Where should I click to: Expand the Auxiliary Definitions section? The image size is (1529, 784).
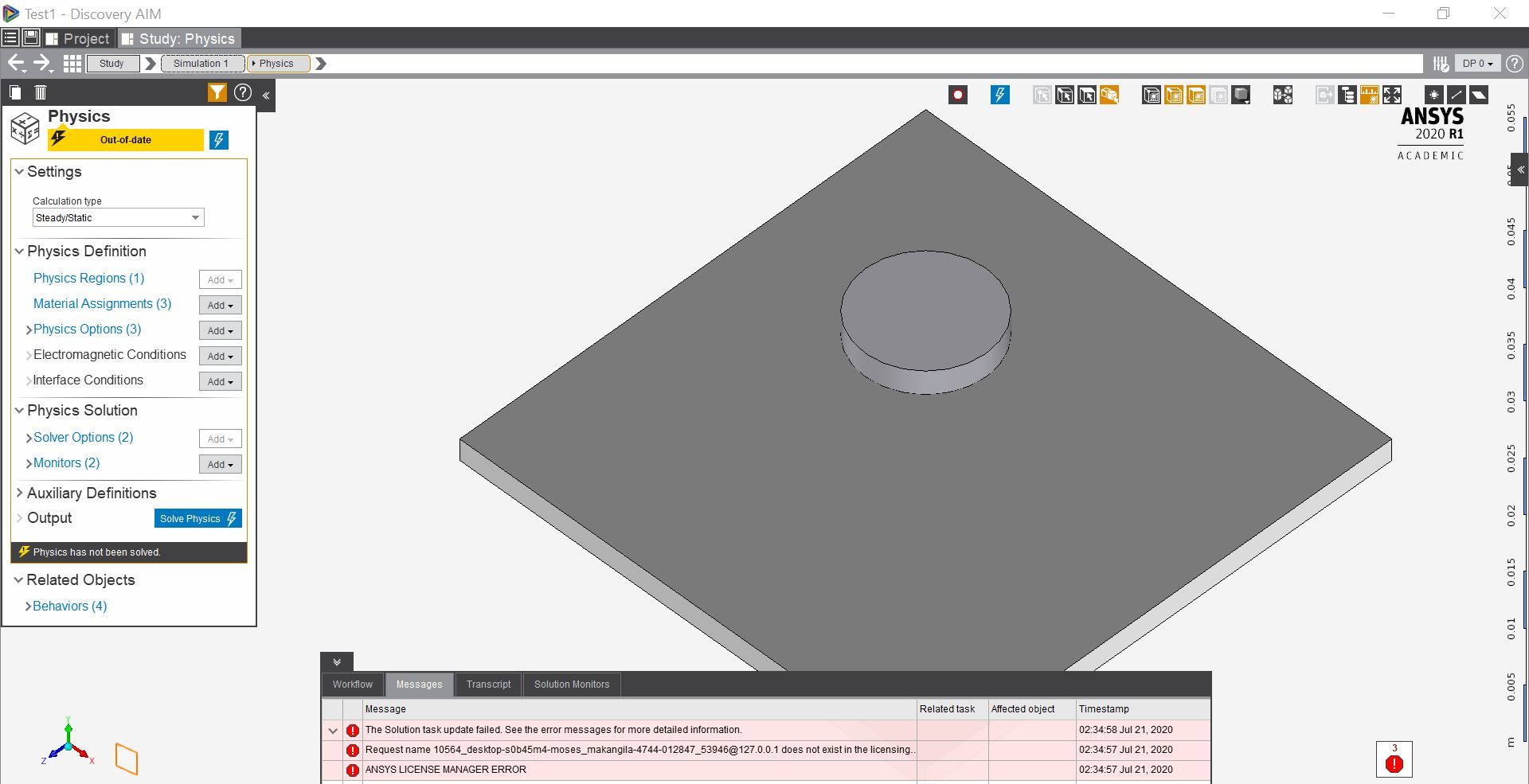(19, 493)
